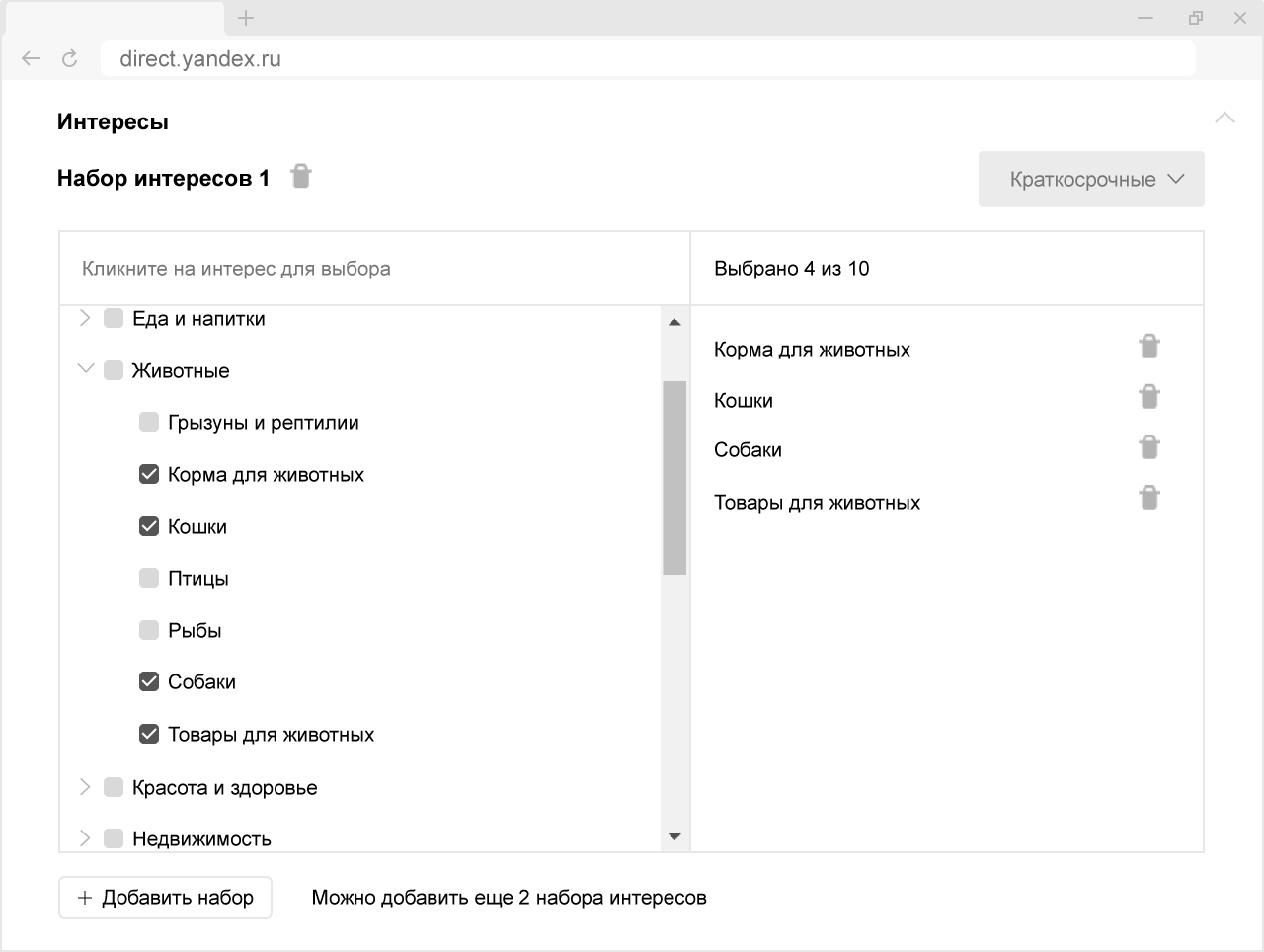Remove "Товары для животных" from selected list
Screen dimensions: 1264x952
pyautogui.click(x=1149, y=497)
